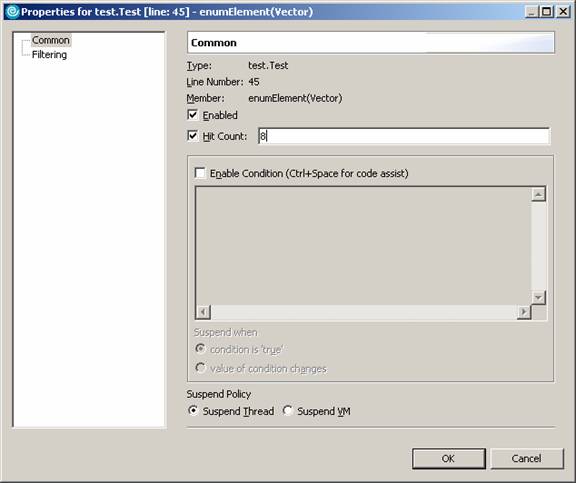Image resolution: width=576 pixels, height=483 pixels.
Task: Click the condition editor right scroll arrow
Action: [x=524, y=312]
